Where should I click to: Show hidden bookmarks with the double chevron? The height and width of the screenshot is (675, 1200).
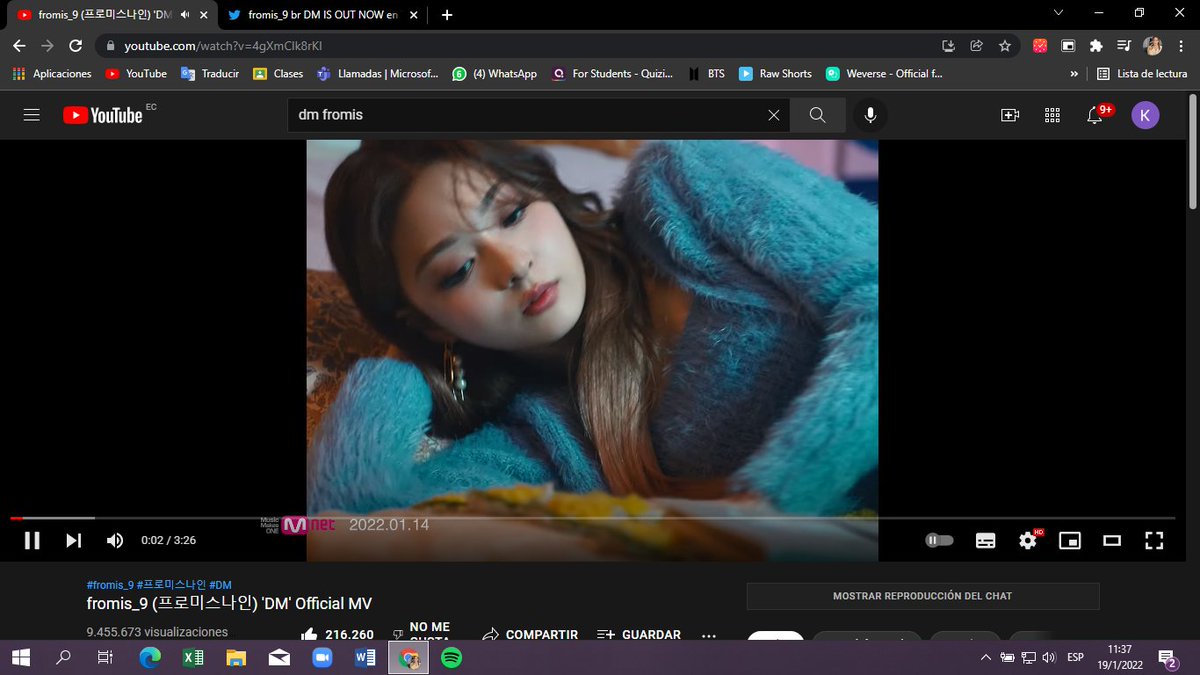click(1074, 74)
